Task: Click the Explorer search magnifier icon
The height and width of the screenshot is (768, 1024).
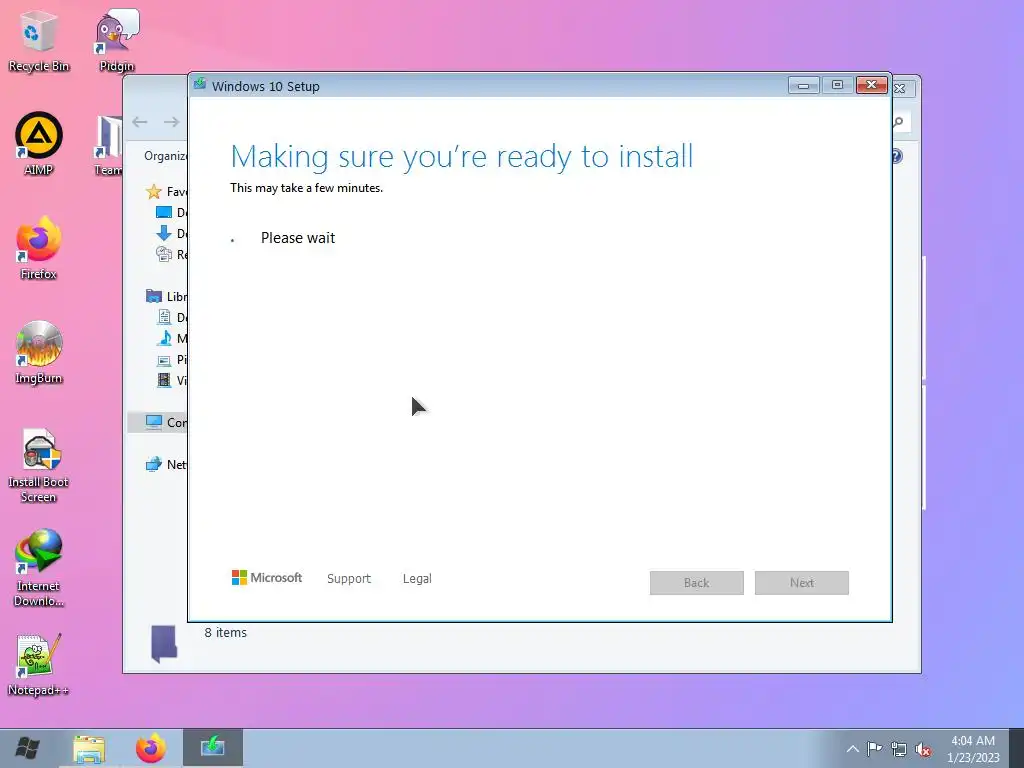Action: 899,122
